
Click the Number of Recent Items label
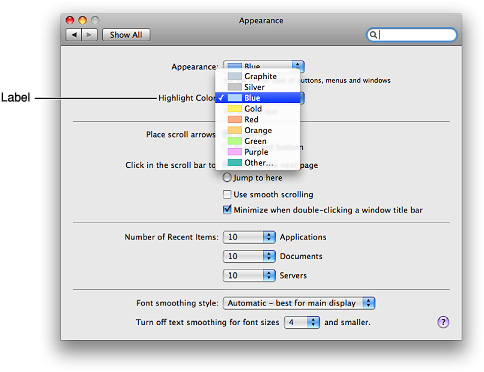[x=171, y=237]
